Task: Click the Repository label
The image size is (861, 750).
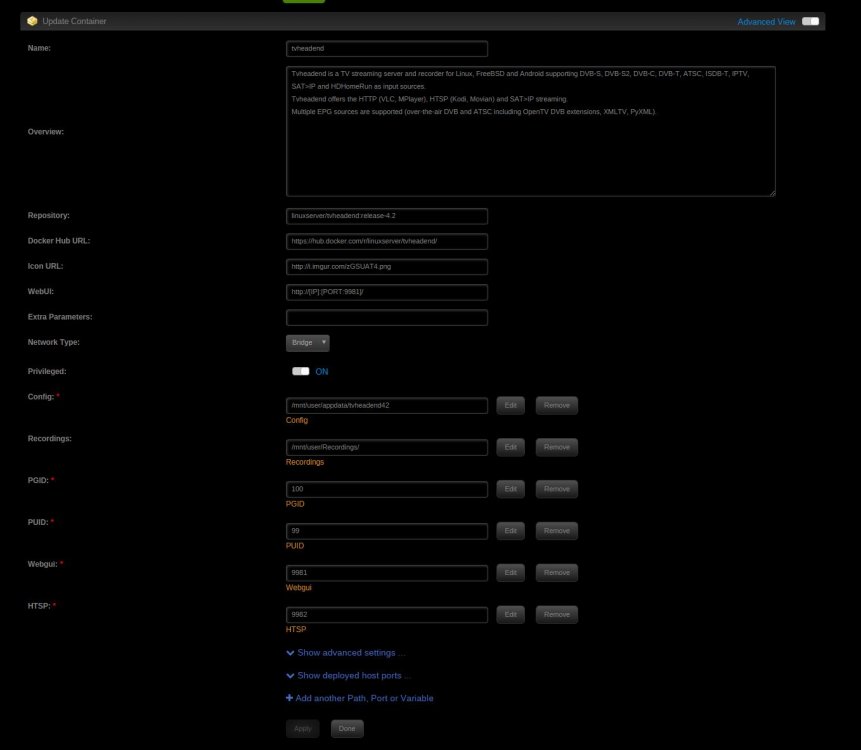Action: pos(48,215)
